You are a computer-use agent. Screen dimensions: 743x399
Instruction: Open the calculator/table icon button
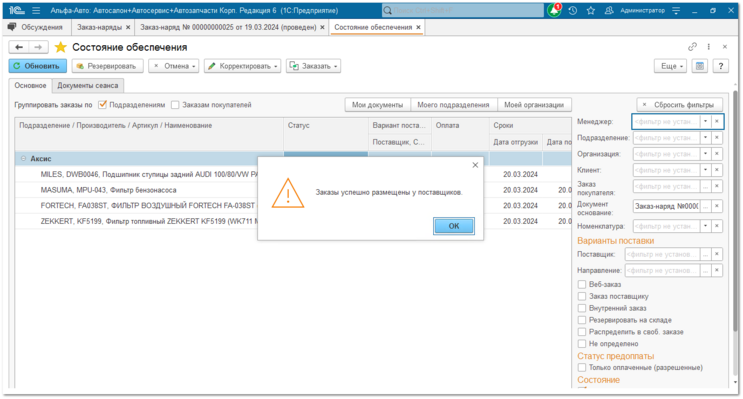coord(700,66)
